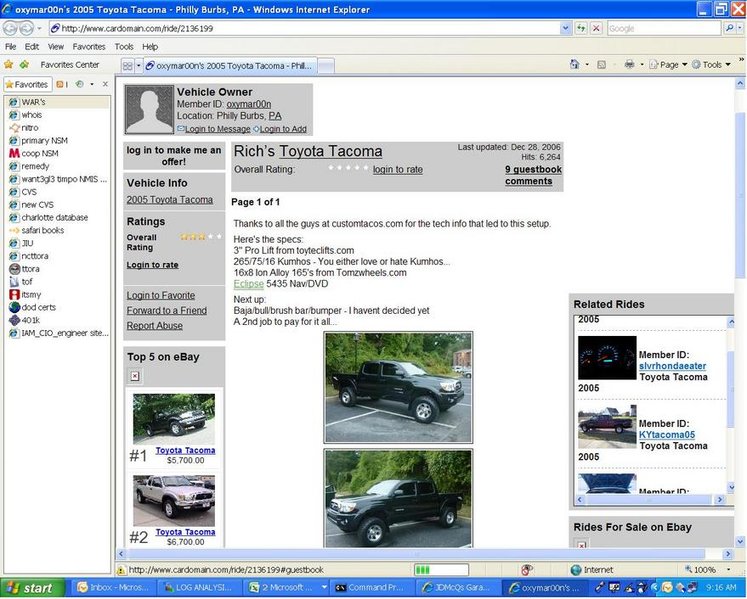
Task: Click the browser Forward arrow button
Action: coord(26,28)
